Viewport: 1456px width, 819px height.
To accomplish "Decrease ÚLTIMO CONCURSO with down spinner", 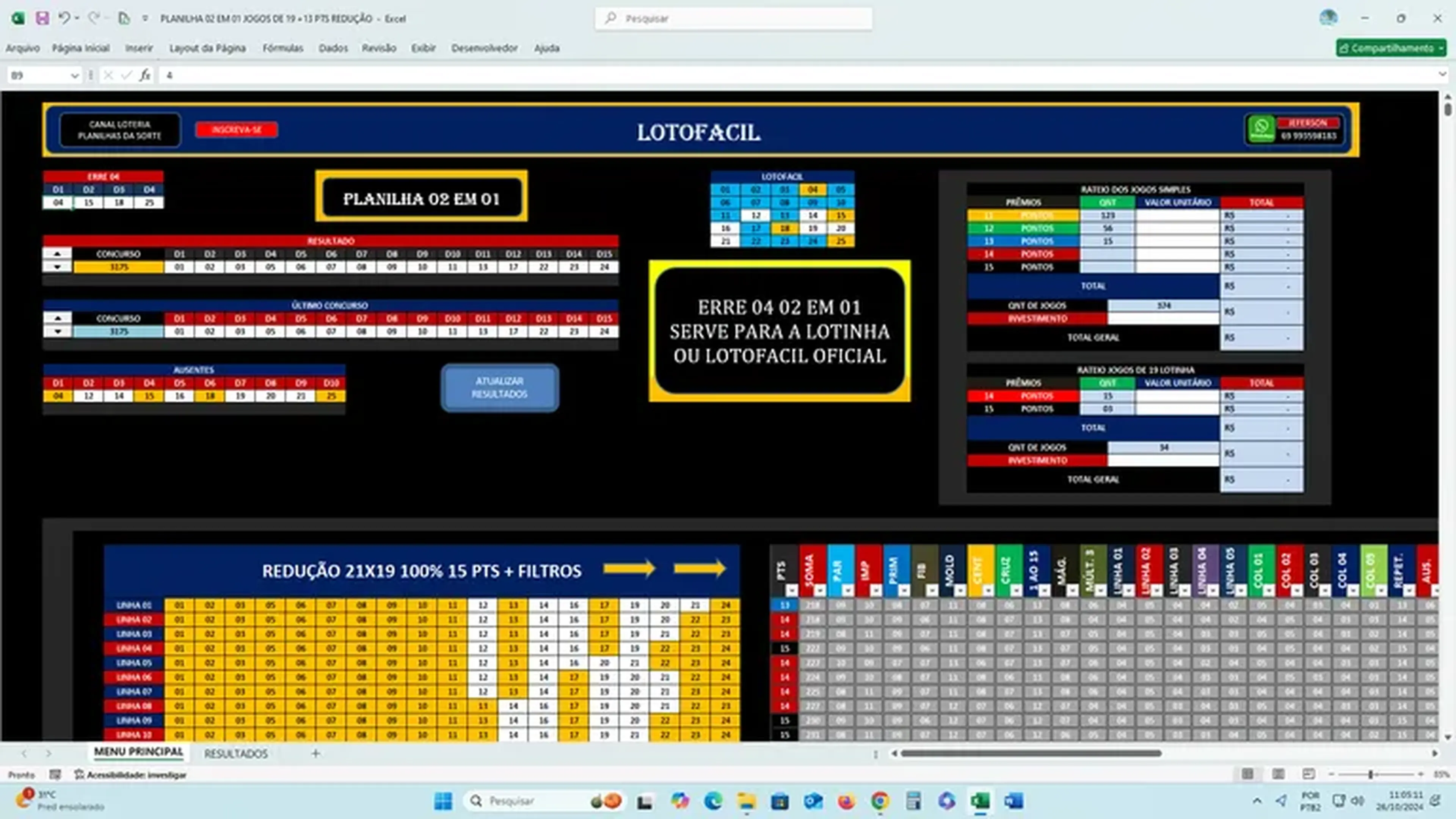I will 57,331.
